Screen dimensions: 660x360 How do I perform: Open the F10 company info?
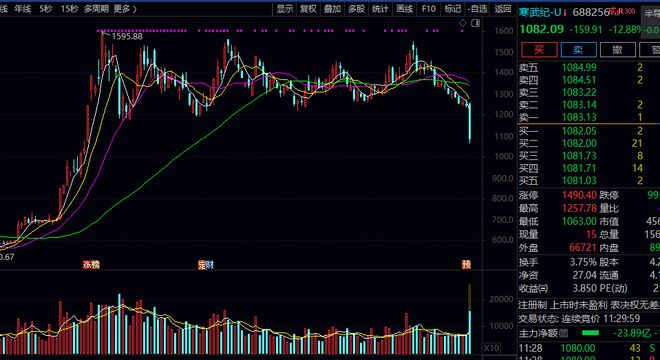coord(428,9)
